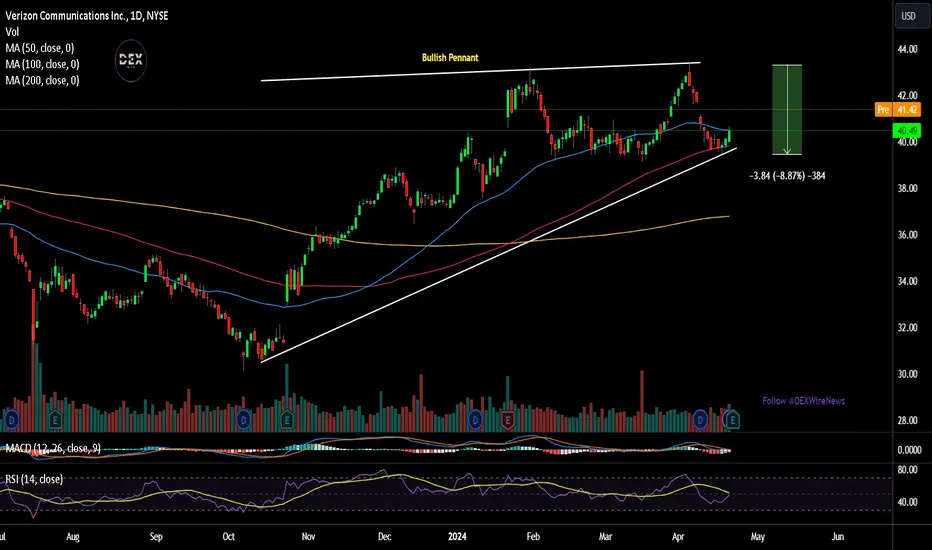Select the green price range measurement box
The width and height of the screenshot is (932, 550).
pyautogui.click(x=787, y=110)
